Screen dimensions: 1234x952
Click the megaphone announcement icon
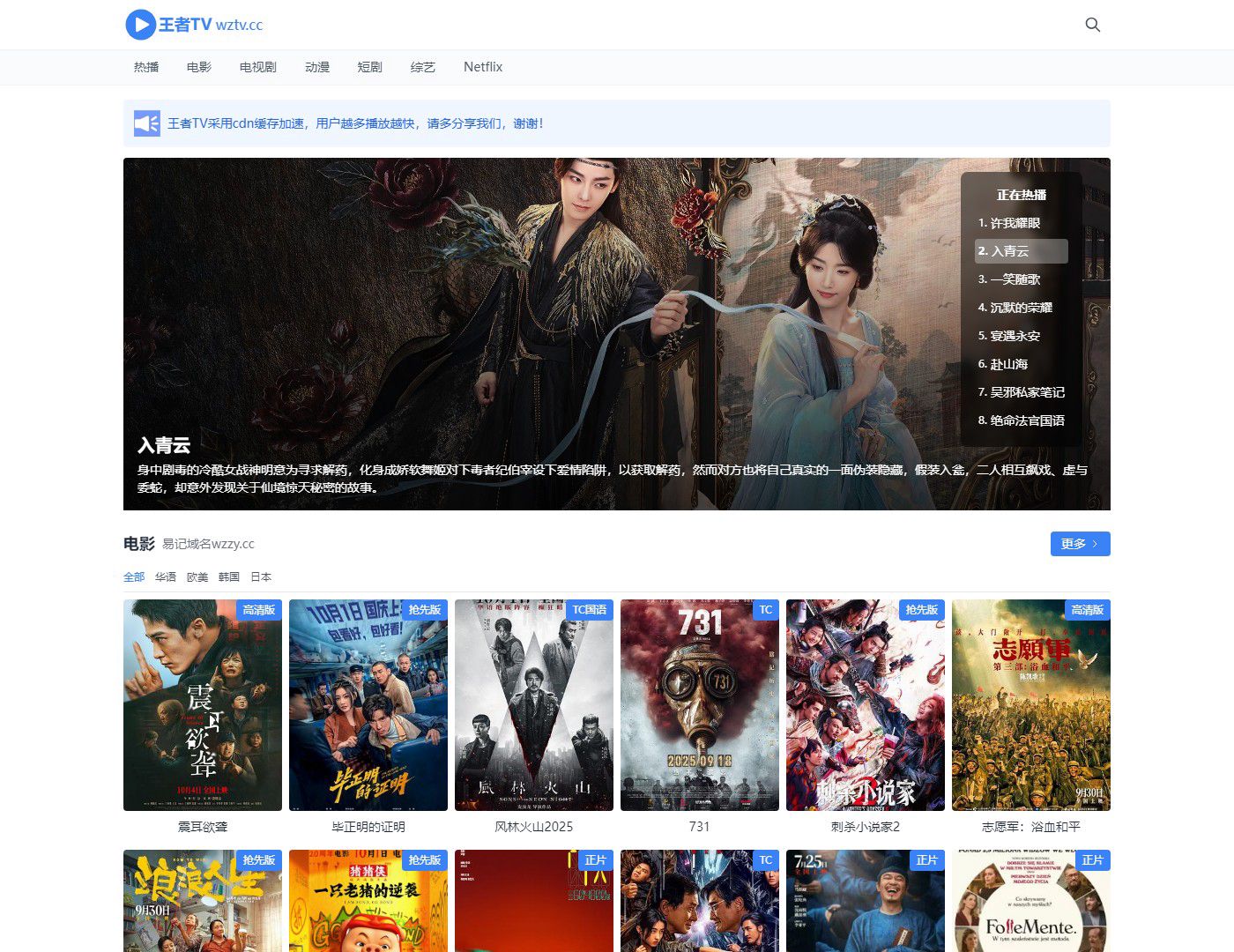146,123
